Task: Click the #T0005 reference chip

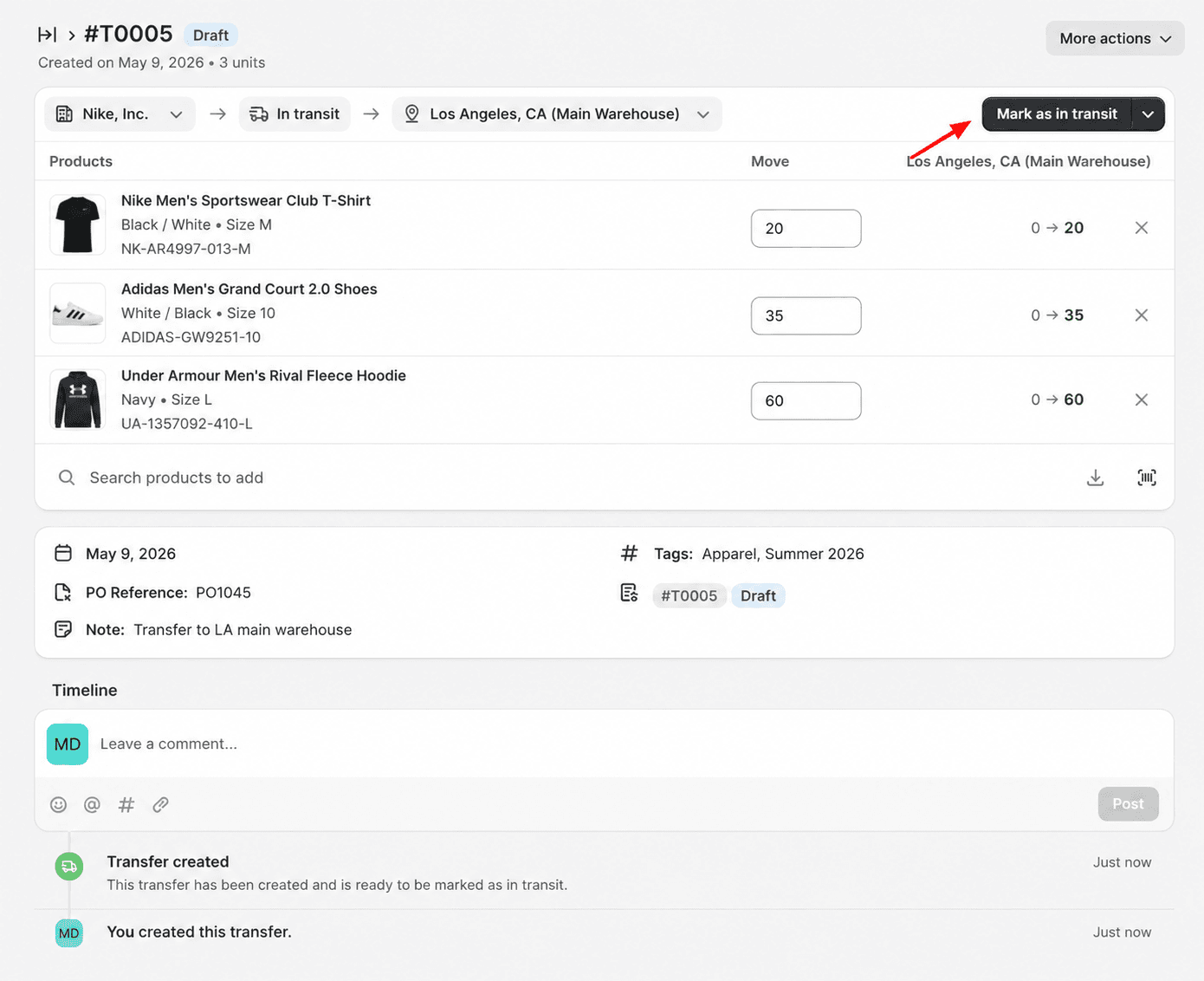Action: pos(689,595)
